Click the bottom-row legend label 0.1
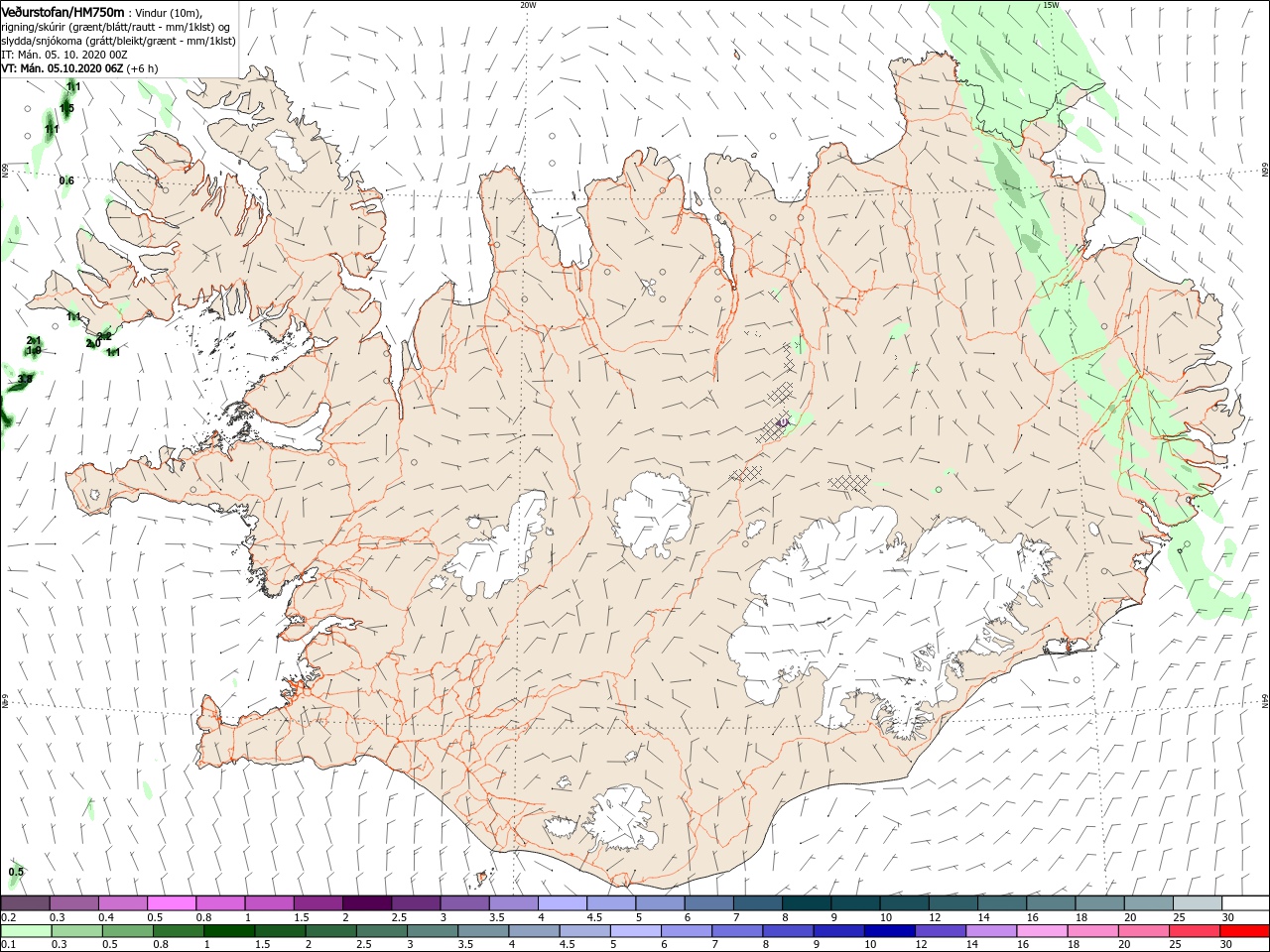Viewport: 1270px width, 952px height. (9, 945)
